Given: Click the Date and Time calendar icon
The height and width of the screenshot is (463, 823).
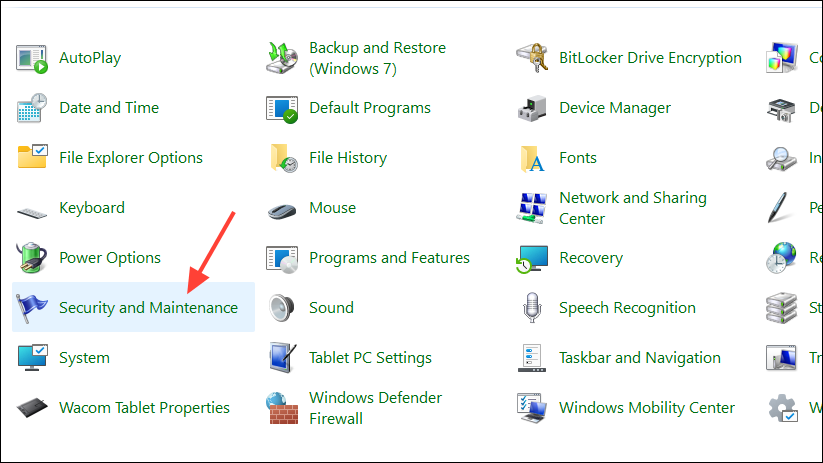Looking at the screenshot, I should click(32, 108).
